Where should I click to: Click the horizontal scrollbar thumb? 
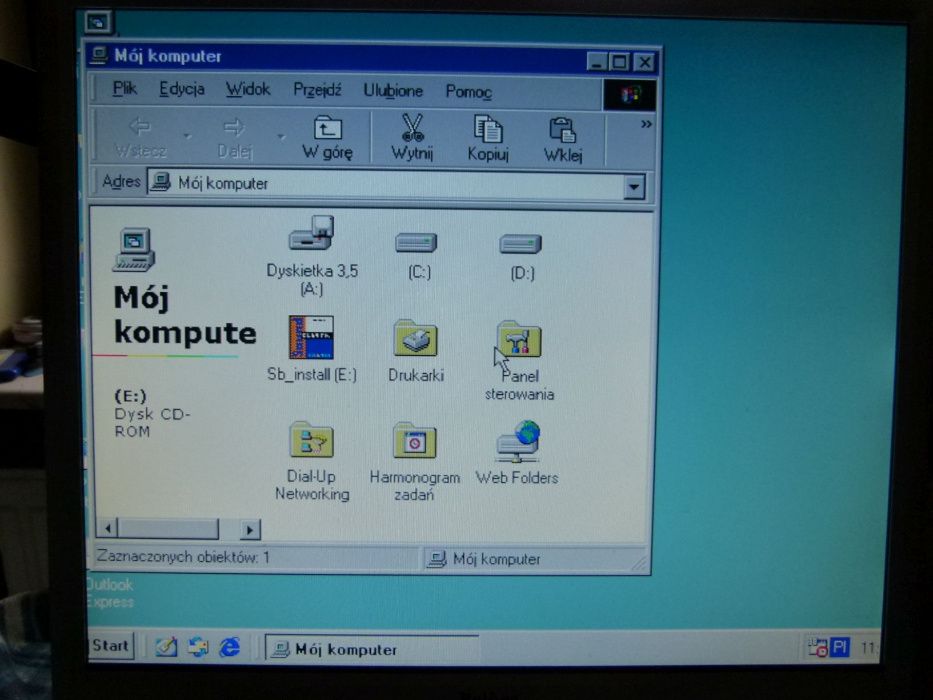coord(168,528)
